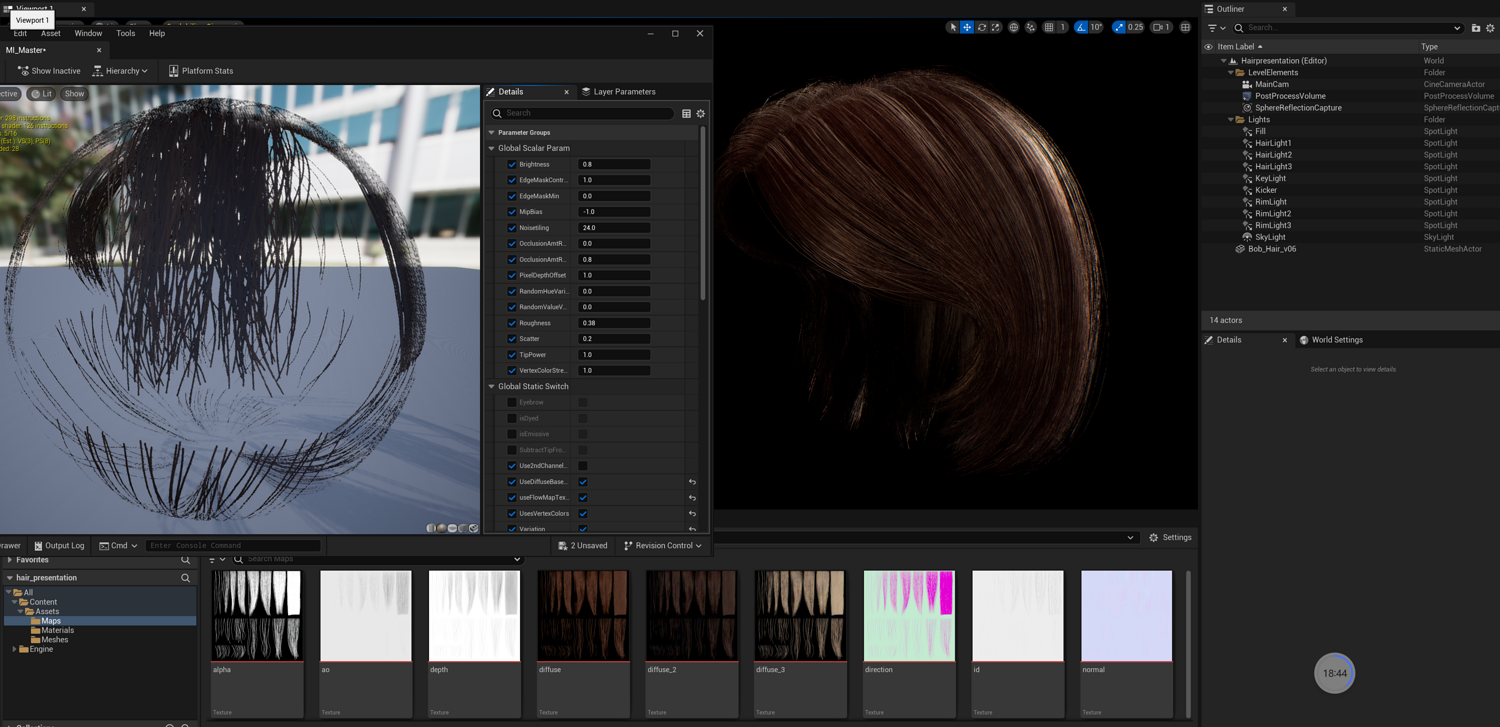
Task: Open Details panel settings gear icon
Action: click(x=700, y=114)
